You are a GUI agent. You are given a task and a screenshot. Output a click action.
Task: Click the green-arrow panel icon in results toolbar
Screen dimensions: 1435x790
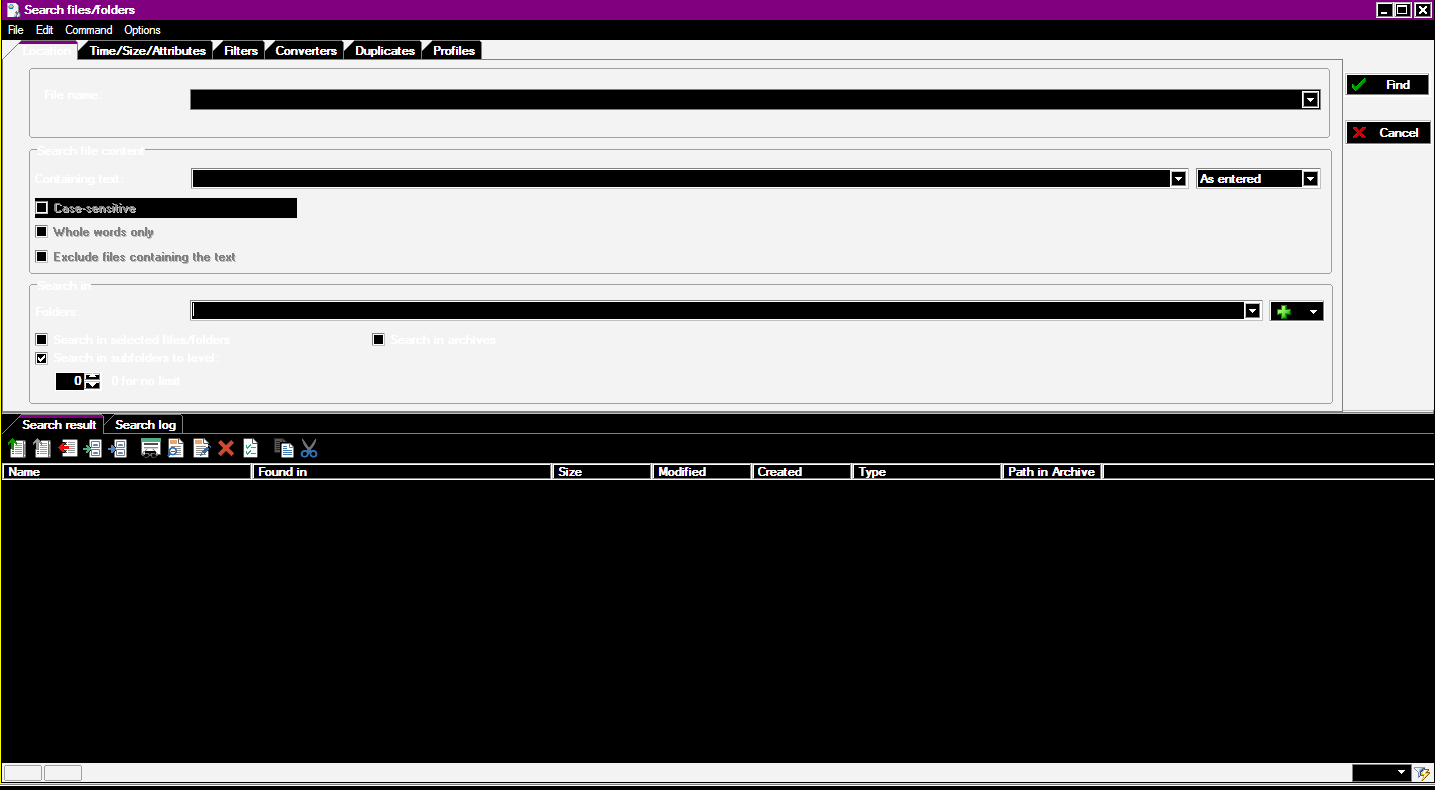click(93, 449)
